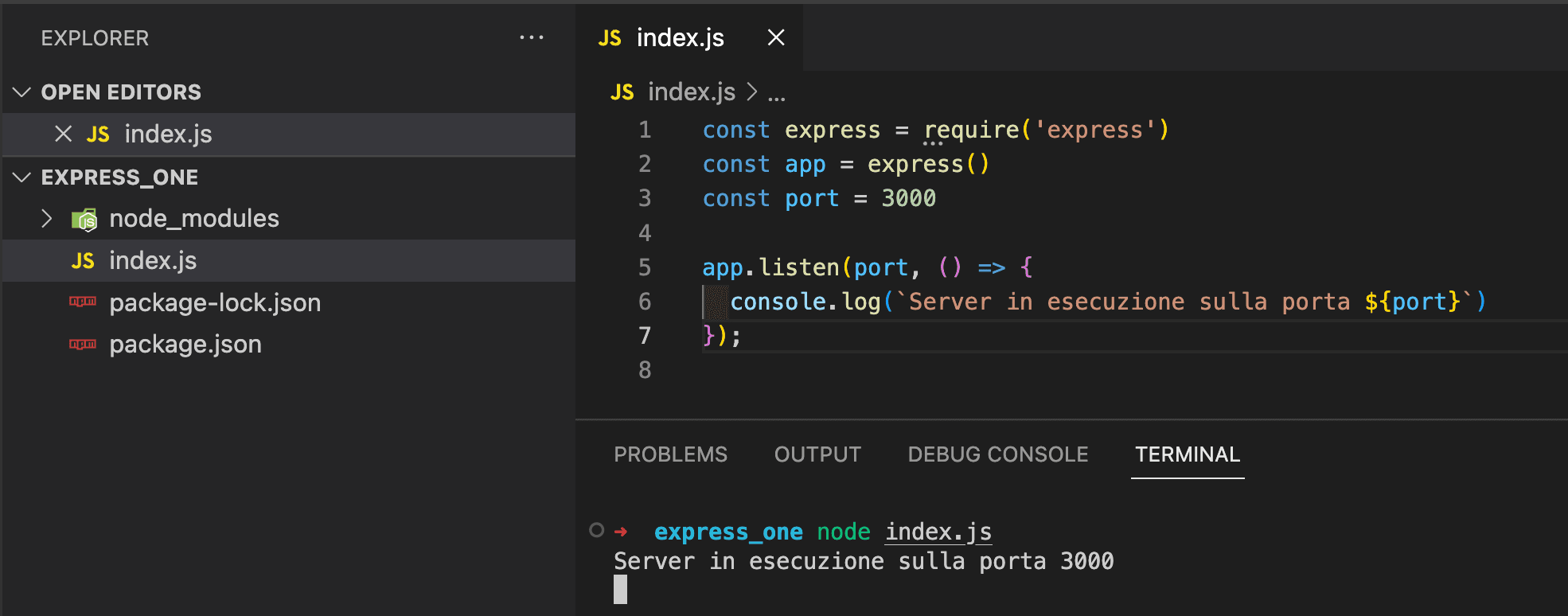Click 'app' variable name on line 2
This screenshot has height=616, width=1568.
(805, 165)
